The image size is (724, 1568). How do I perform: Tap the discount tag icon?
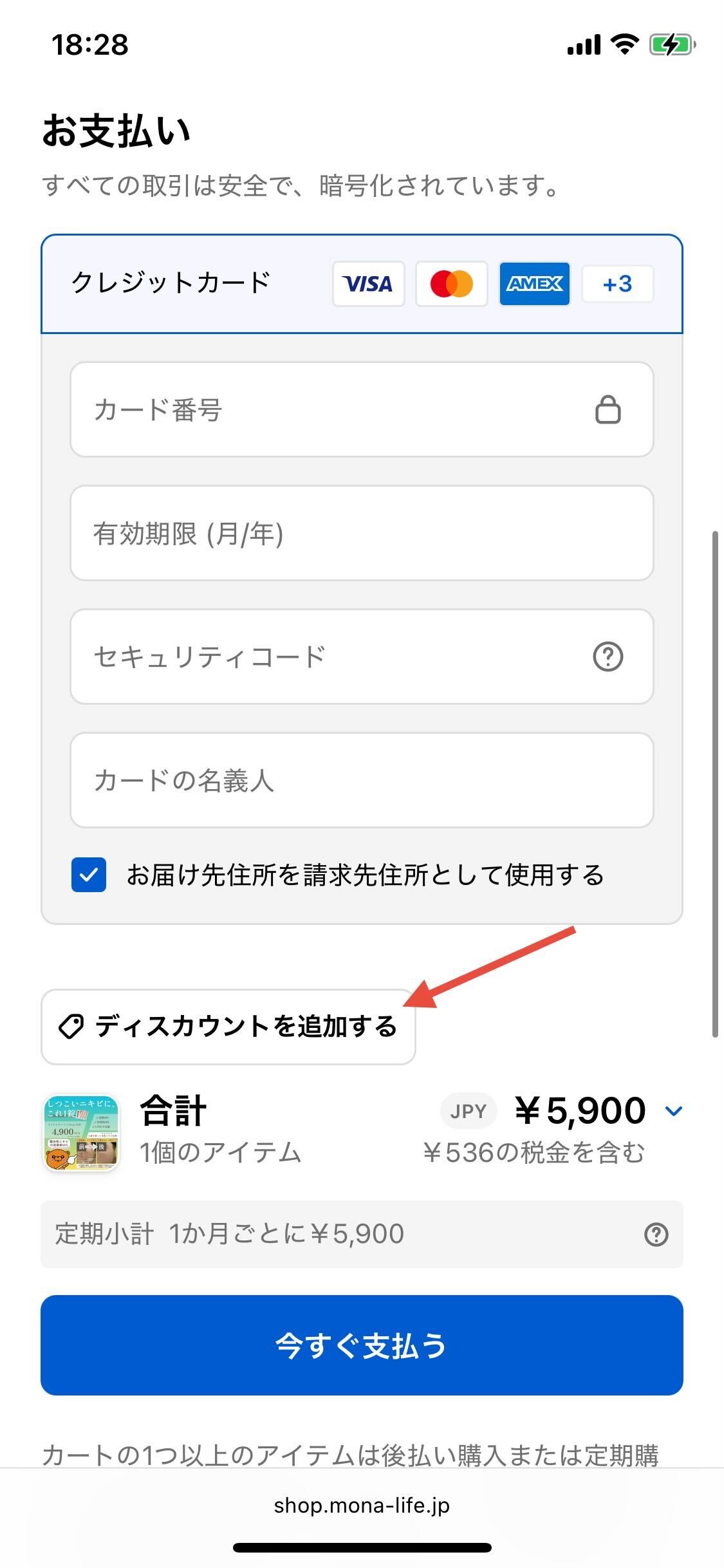(x=71, y=1026)
